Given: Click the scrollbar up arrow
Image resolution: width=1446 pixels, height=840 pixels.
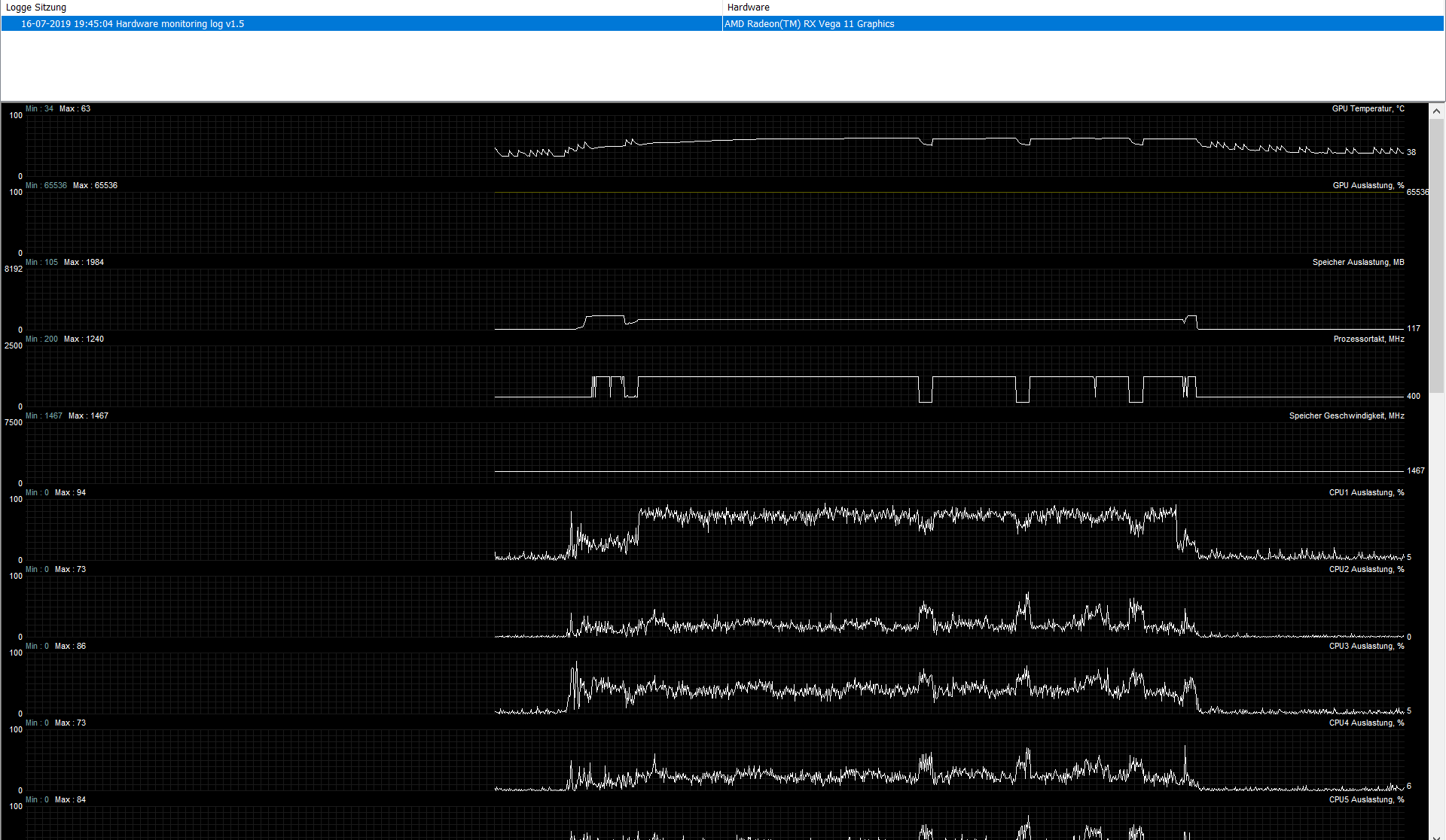Looking at the screenshot, I should coord(1436,111).
